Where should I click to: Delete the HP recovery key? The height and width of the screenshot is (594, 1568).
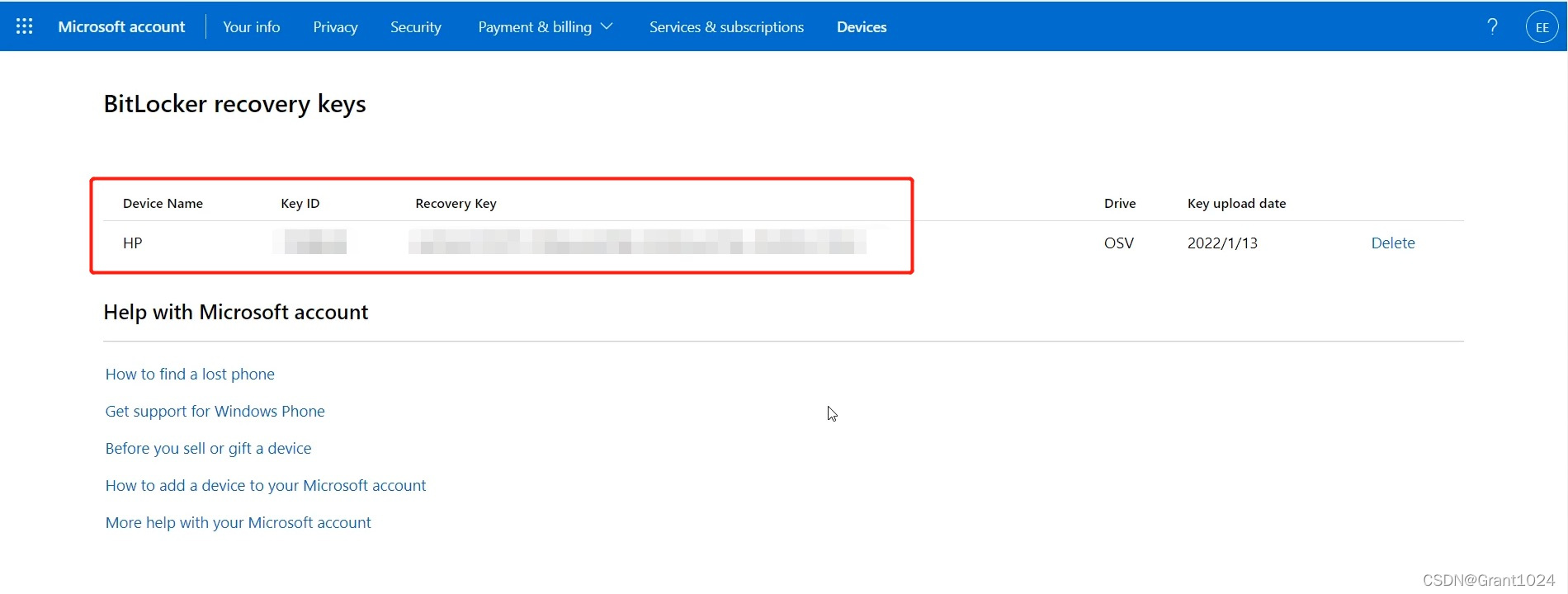click(x=1393, y=243)
